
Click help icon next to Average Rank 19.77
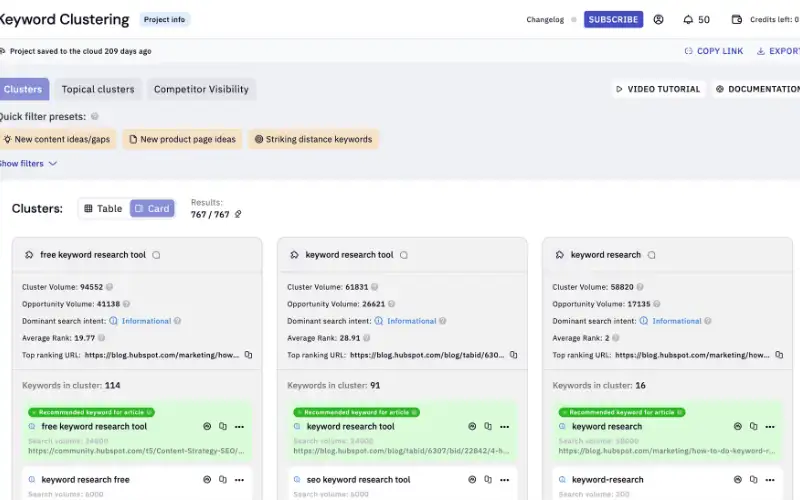[x=102, y=338]
